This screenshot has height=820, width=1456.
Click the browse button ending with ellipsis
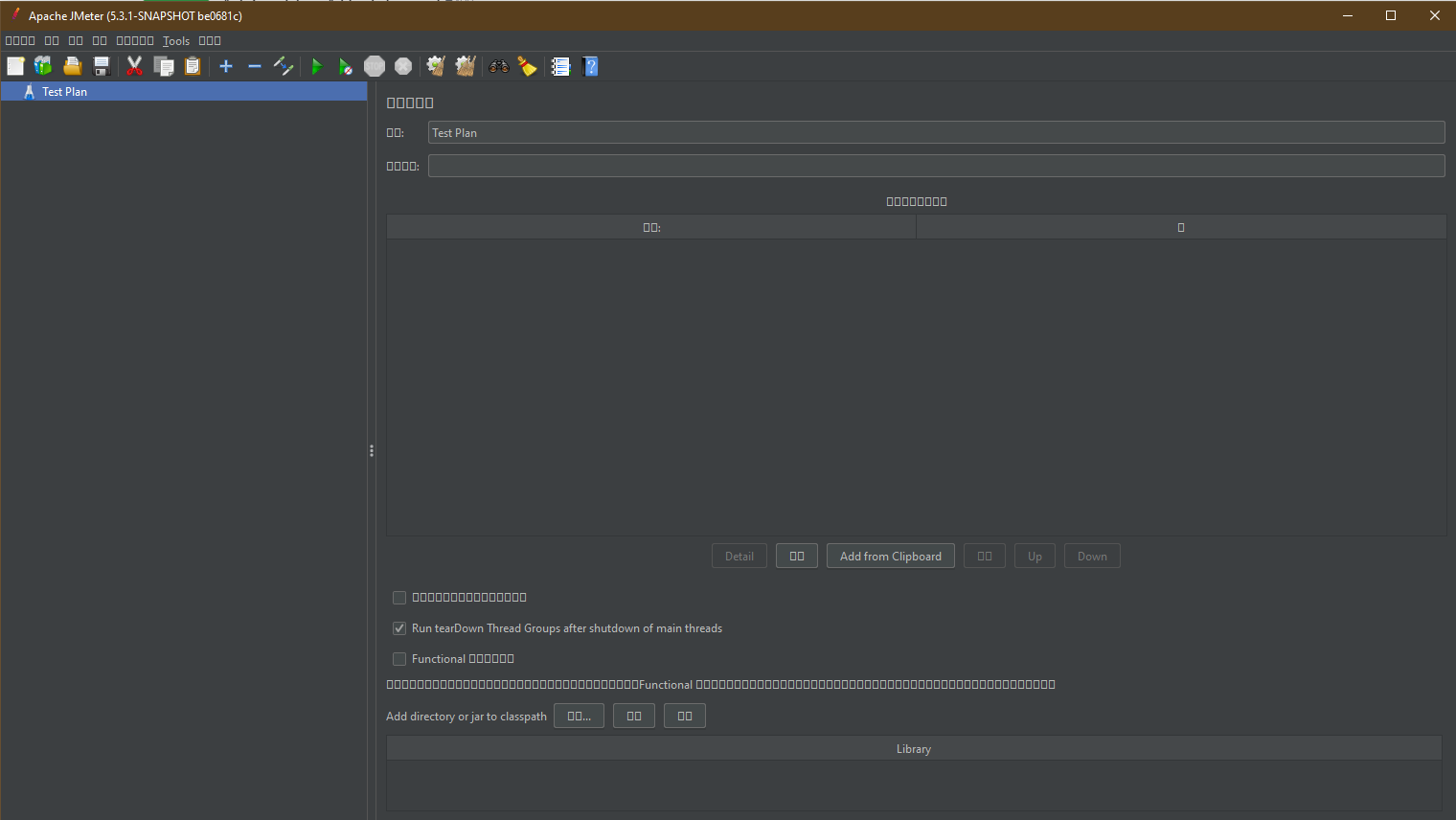tap(579, 717)
